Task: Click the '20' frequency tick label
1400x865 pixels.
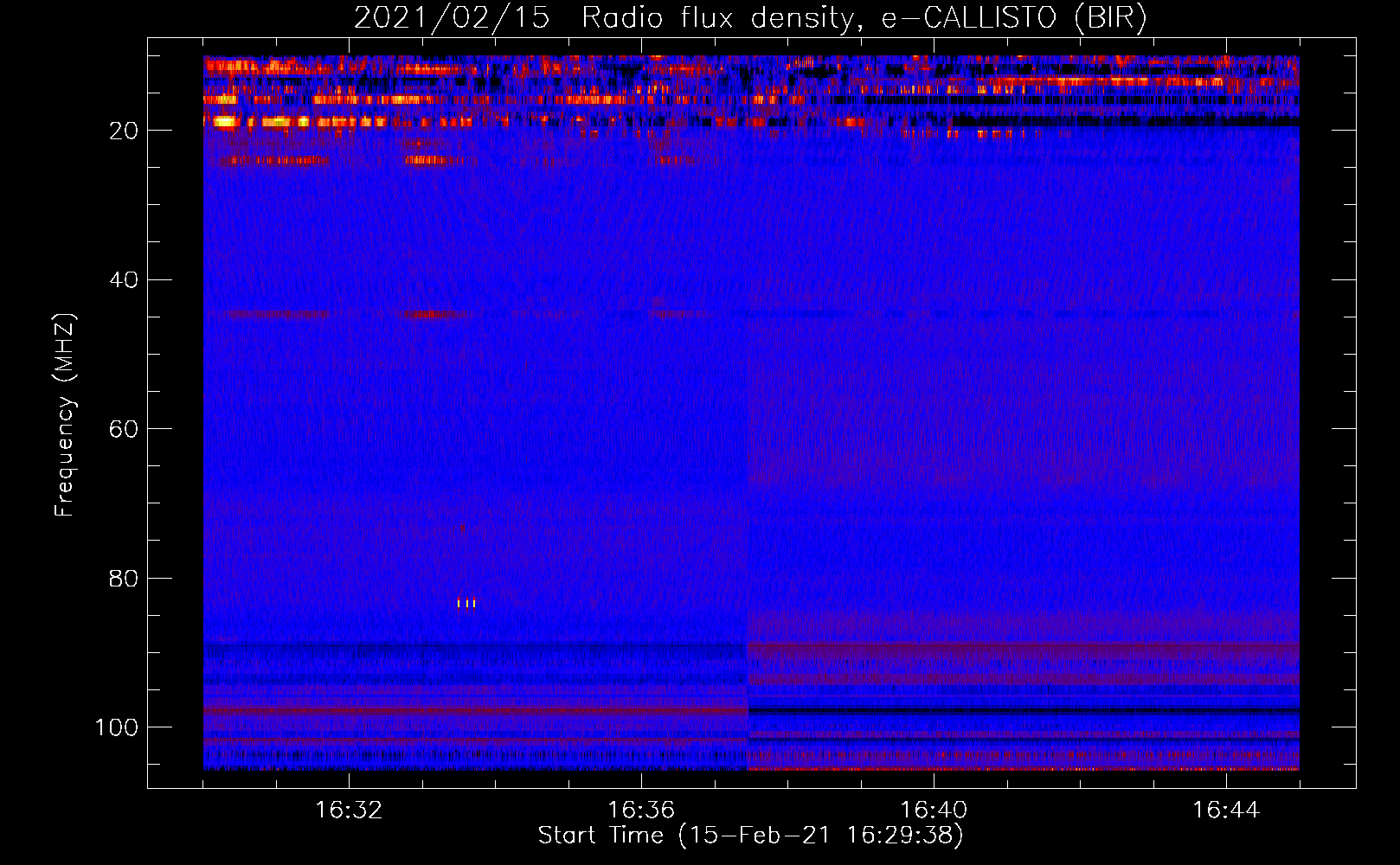Action: tap(124, 131)
